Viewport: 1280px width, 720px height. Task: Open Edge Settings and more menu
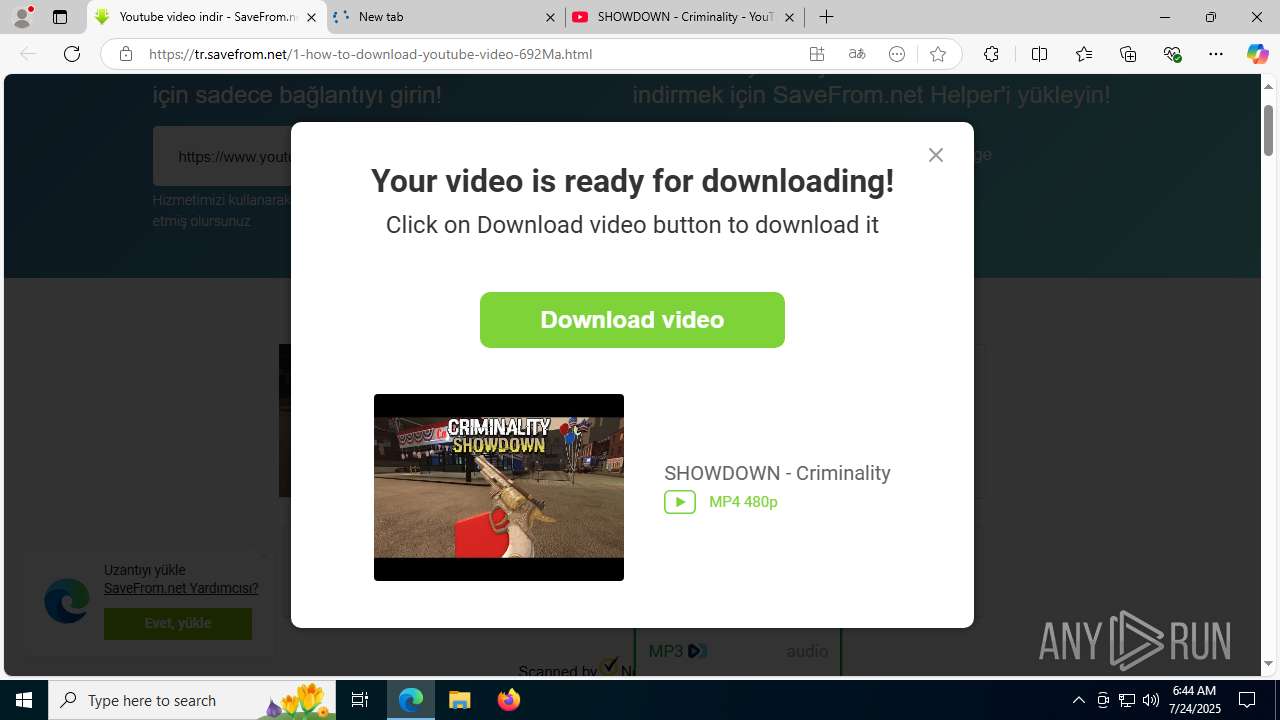1216,54
